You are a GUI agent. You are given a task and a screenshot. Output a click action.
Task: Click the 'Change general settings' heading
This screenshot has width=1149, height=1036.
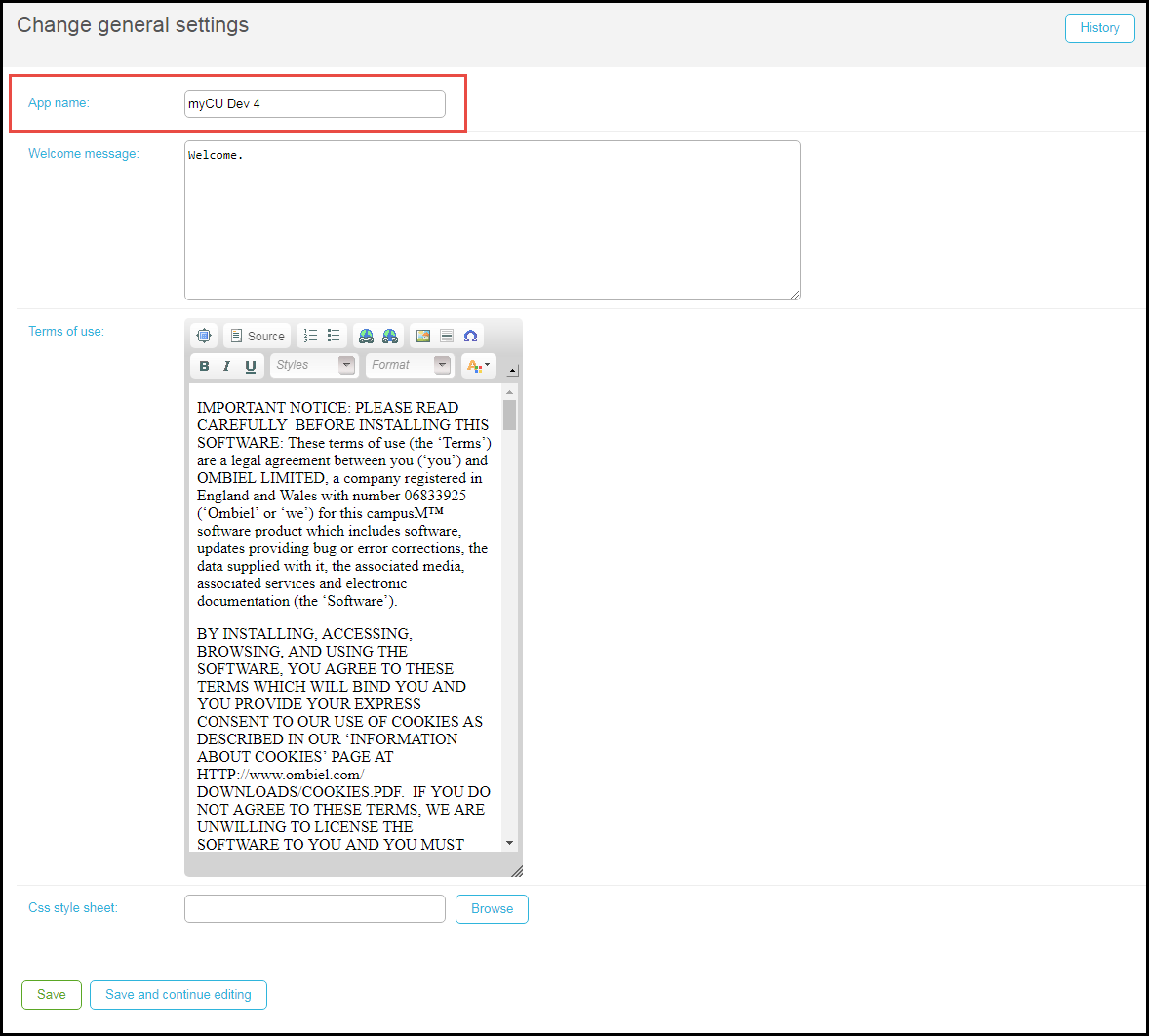(133, 25)
